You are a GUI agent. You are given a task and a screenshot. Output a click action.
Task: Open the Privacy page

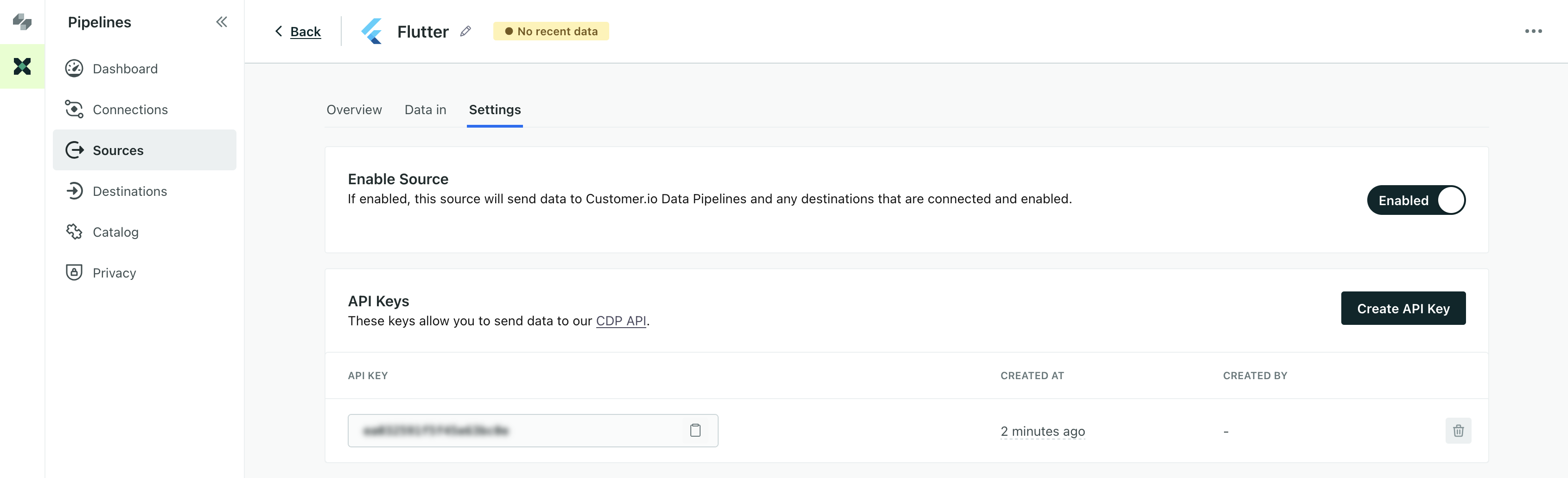(x=144, y=273)
